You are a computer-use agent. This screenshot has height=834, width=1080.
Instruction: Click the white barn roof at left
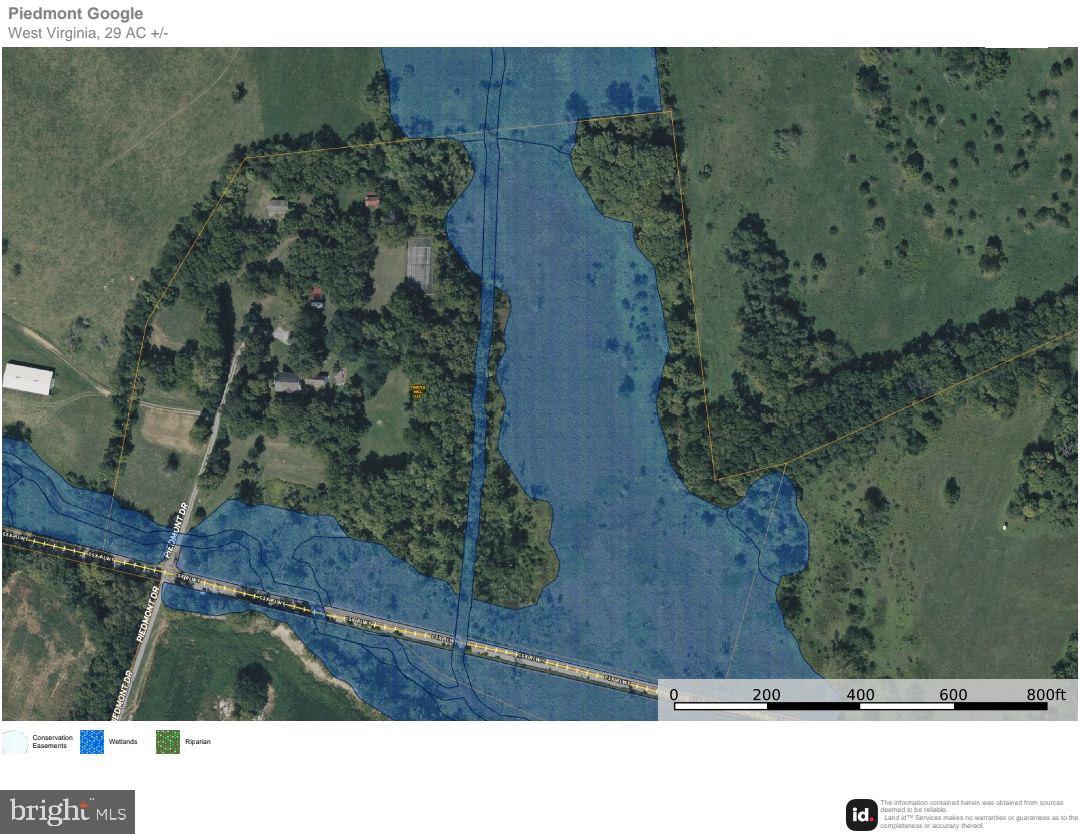click(x=28, y=378)
